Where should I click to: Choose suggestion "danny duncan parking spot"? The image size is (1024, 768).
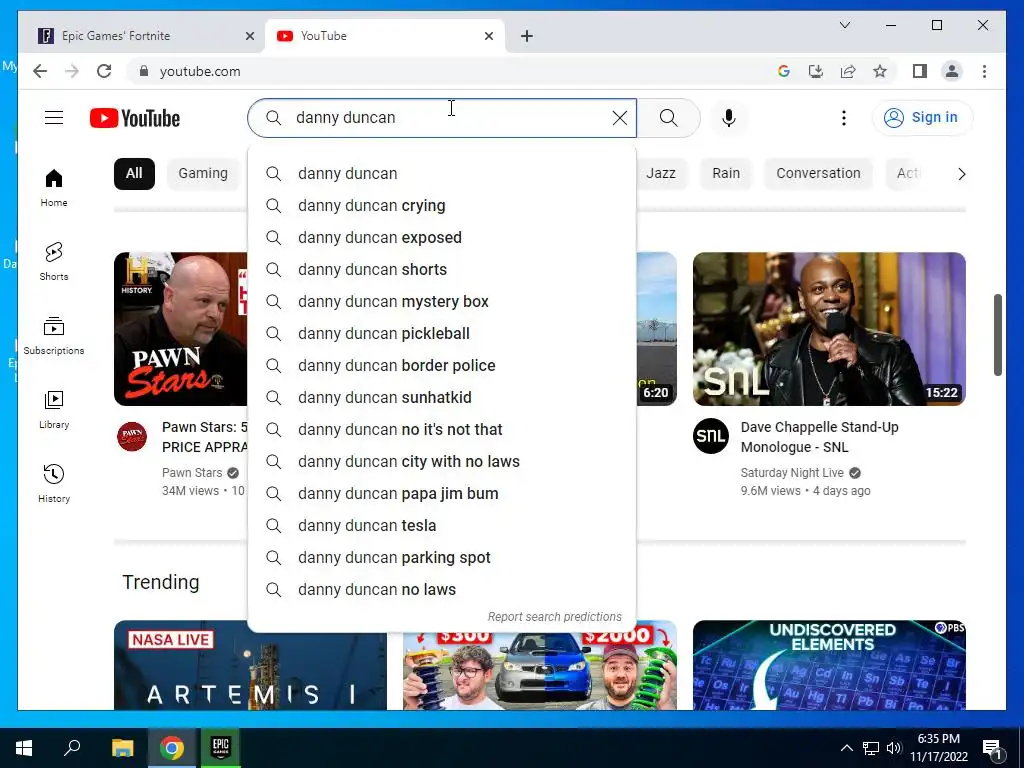tap(442, 558)
